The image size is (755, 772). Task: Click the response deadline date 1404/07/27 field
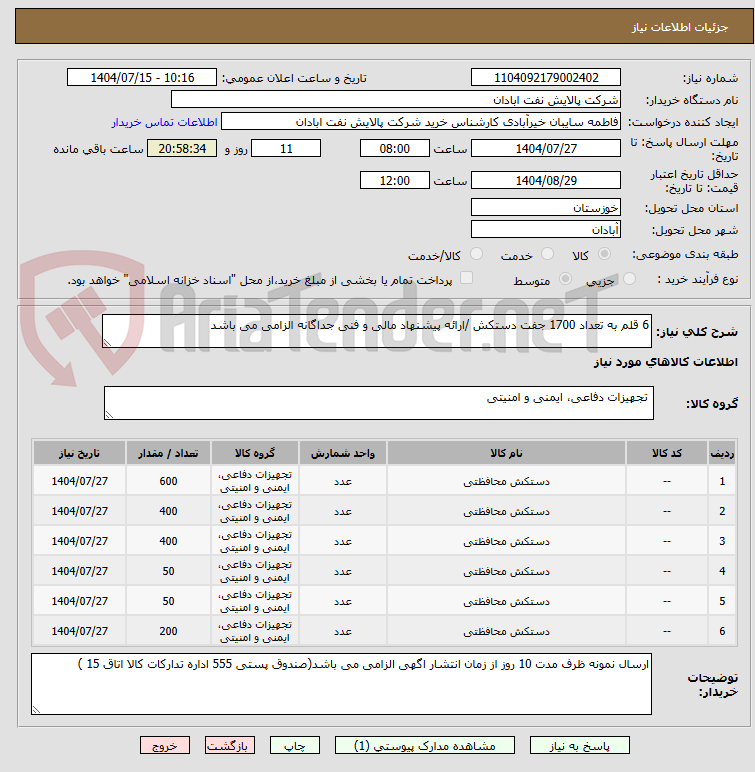click(x=546, y=148)
